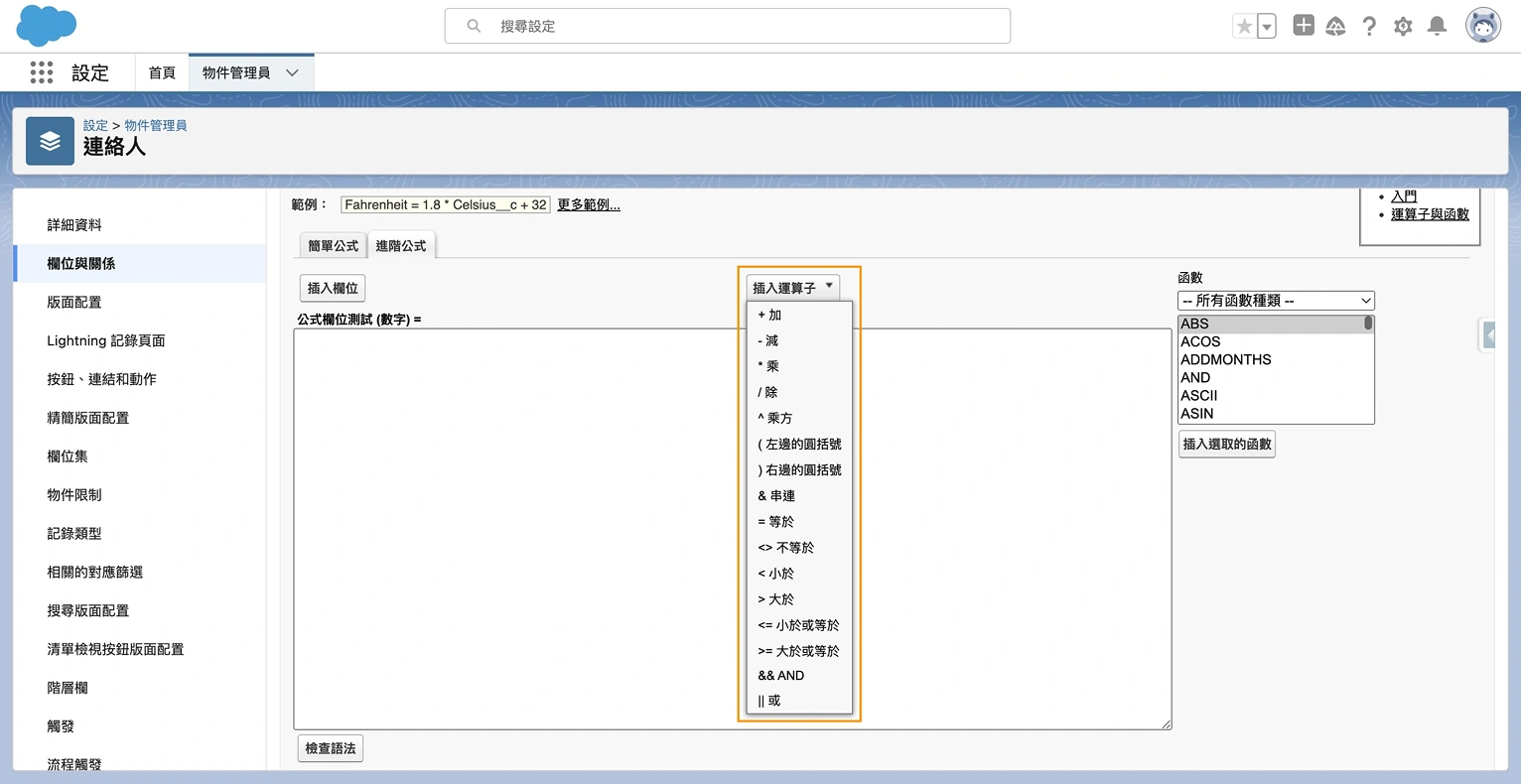The image size is (1521, 784).
Task: Open the 更多範例... link
Action: coord(589,204)
